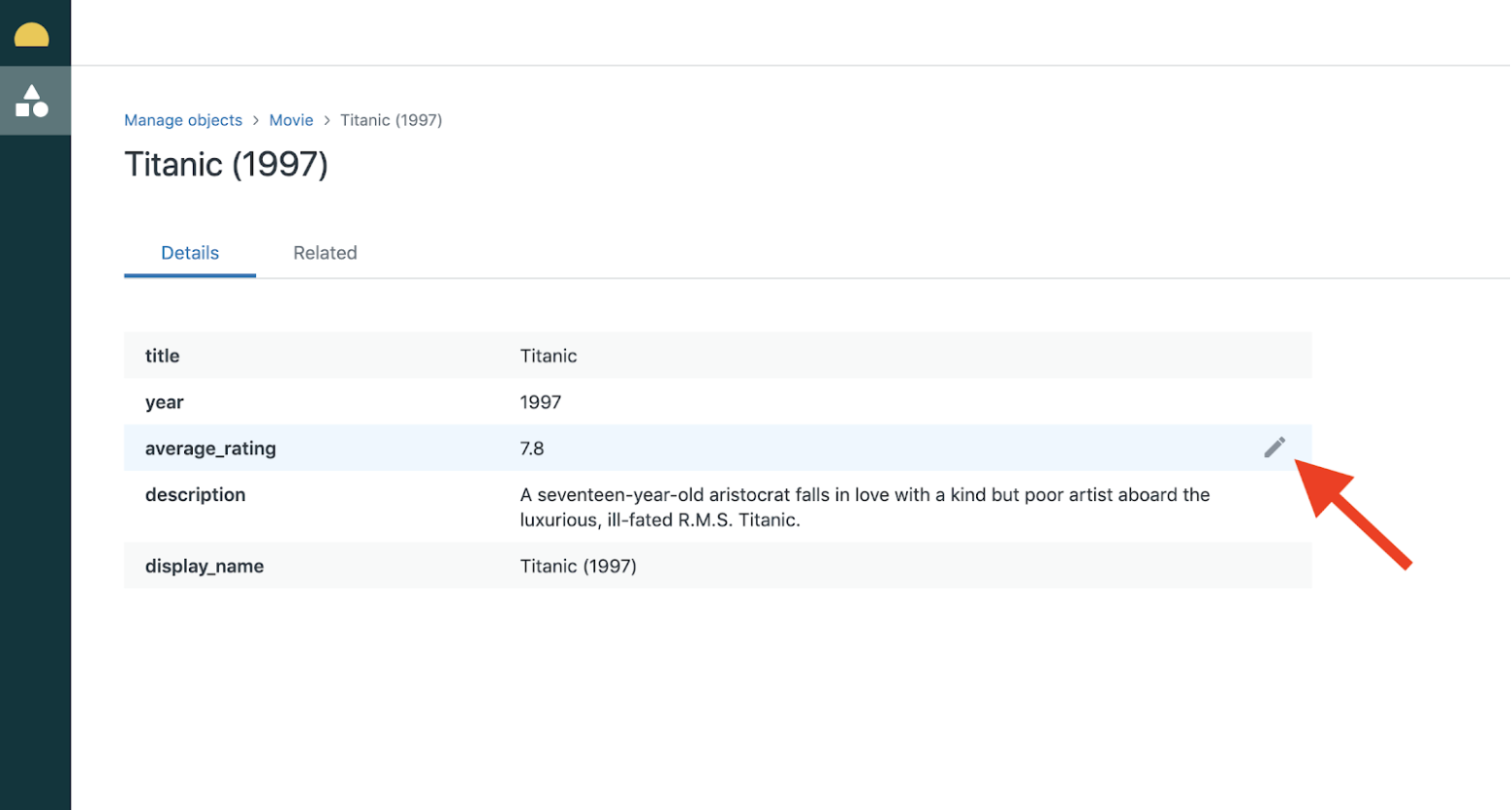
Task: Click the breadcrumb chevron after Manage objects
Action: (256, 120)
